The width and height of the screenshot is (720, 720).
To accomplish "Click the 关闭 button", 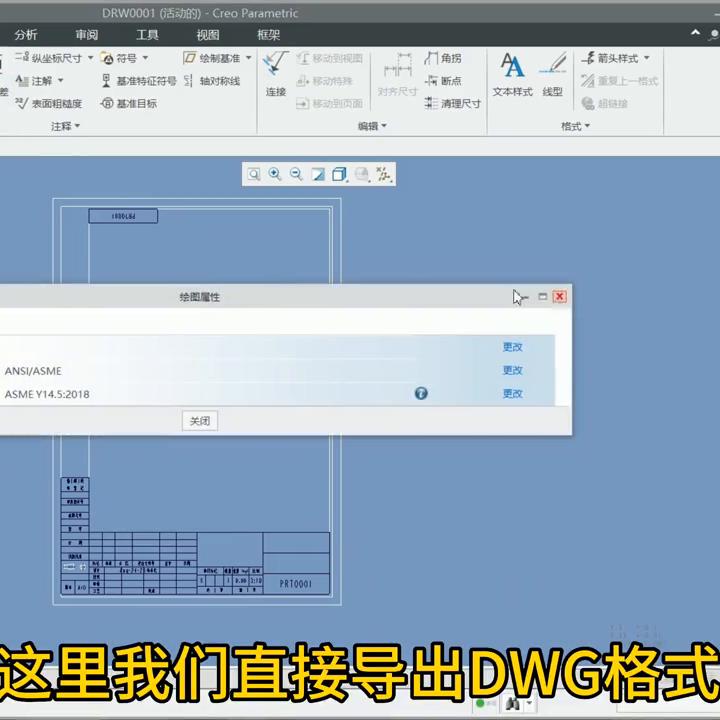I will pyautogui.click(x=200, y=421).
